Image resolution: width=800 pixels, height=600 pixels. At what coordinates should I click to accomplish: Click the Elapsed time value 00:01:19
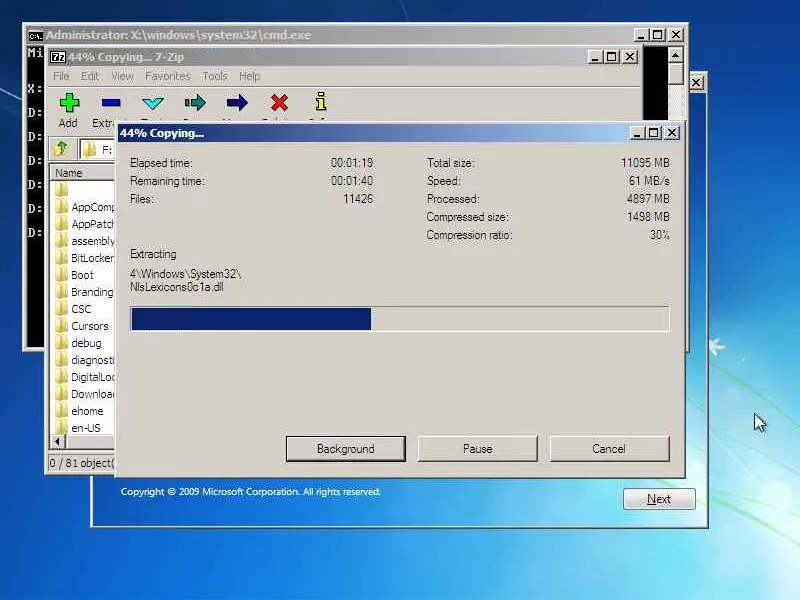click(x=352, y=163)
